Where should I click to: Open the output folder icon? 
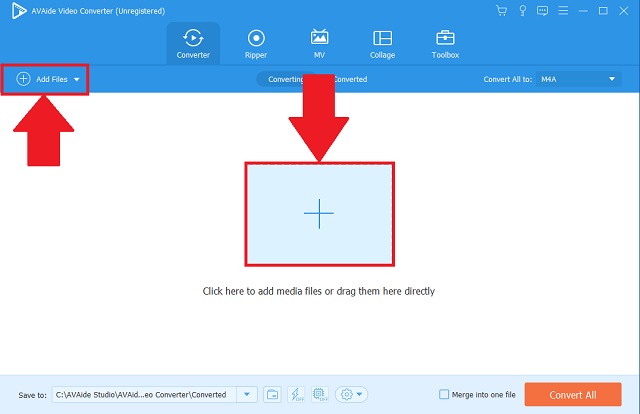pos(272,395)
